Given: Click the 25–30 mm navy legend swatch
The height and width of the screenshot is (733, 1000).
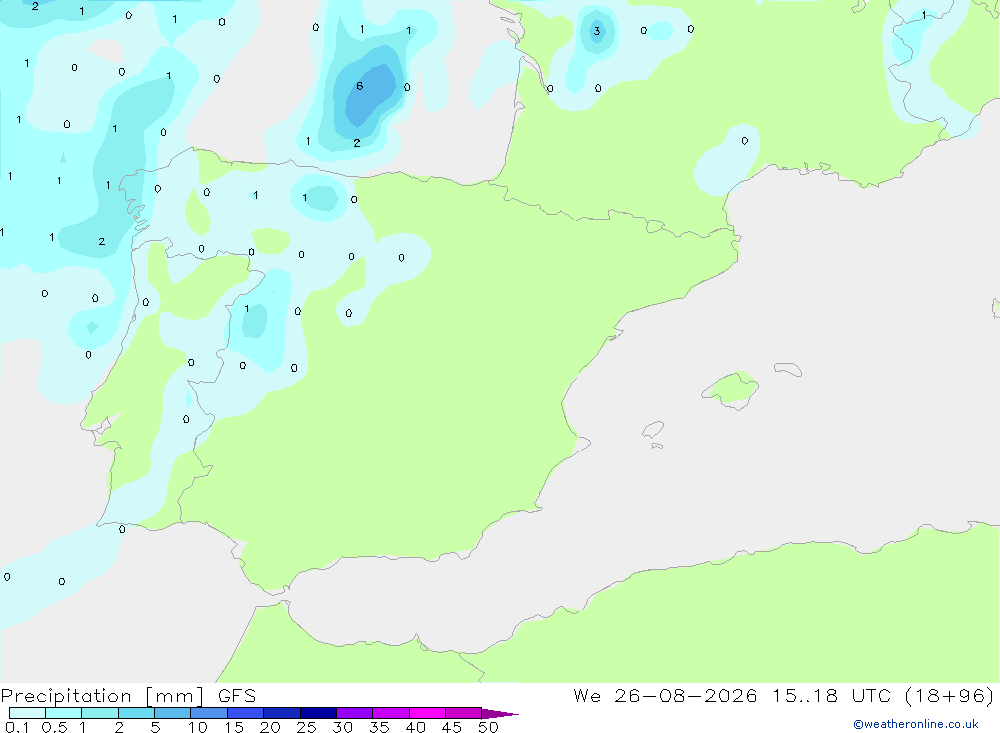Looking at the screenshot, I should (x=318, y=713).
